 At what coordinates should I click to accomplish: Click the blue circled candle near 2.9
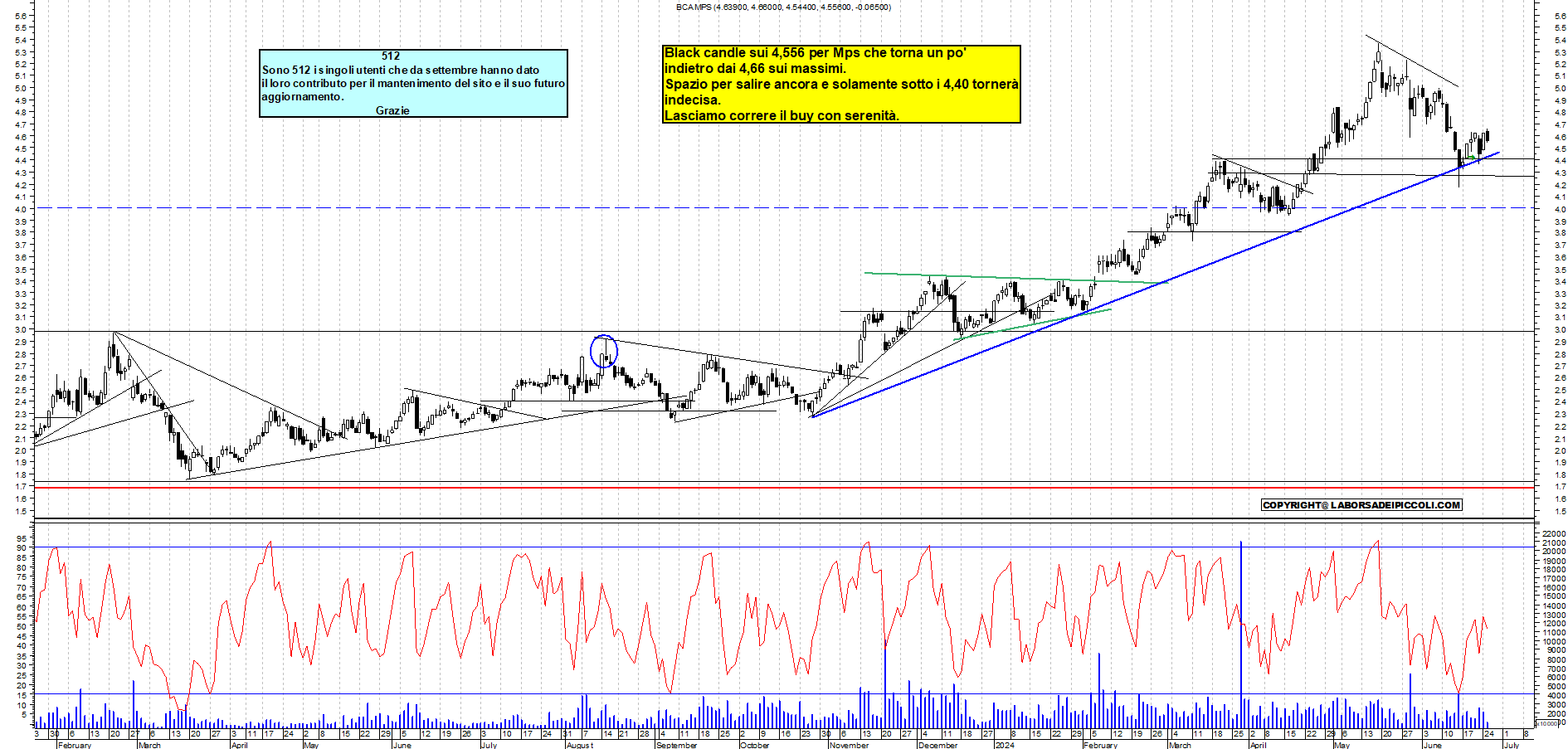(x=604, y=352)
